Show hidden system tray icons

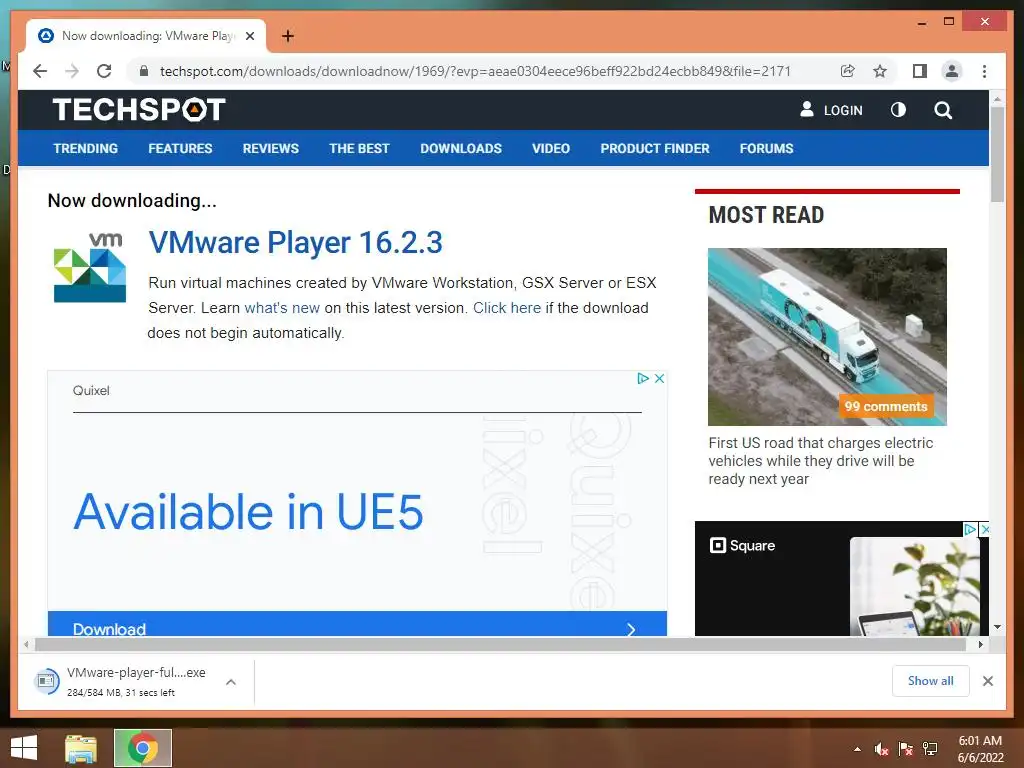click(857, 749)
